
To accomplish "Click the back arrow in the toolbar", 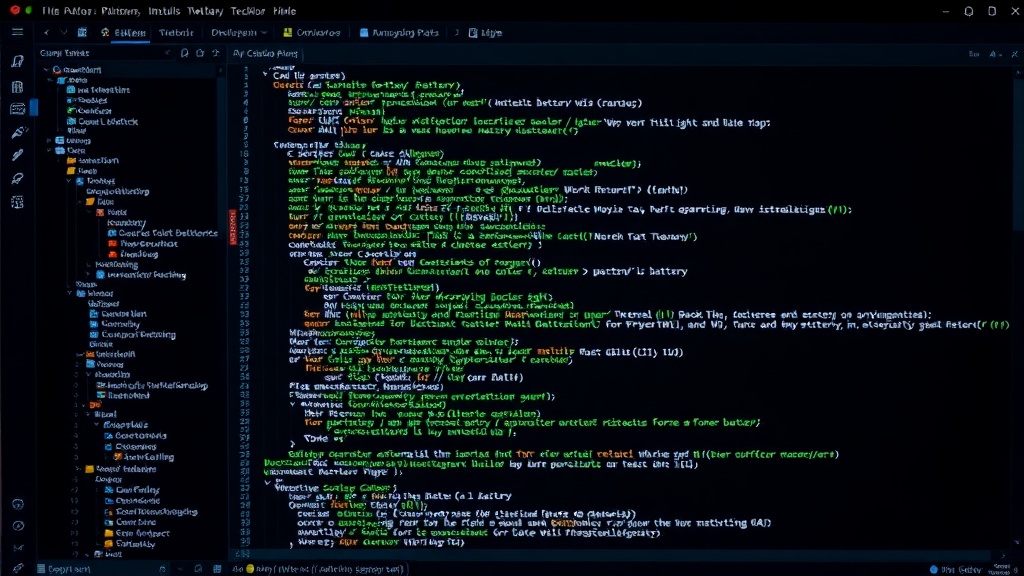I will click(46, 32).
